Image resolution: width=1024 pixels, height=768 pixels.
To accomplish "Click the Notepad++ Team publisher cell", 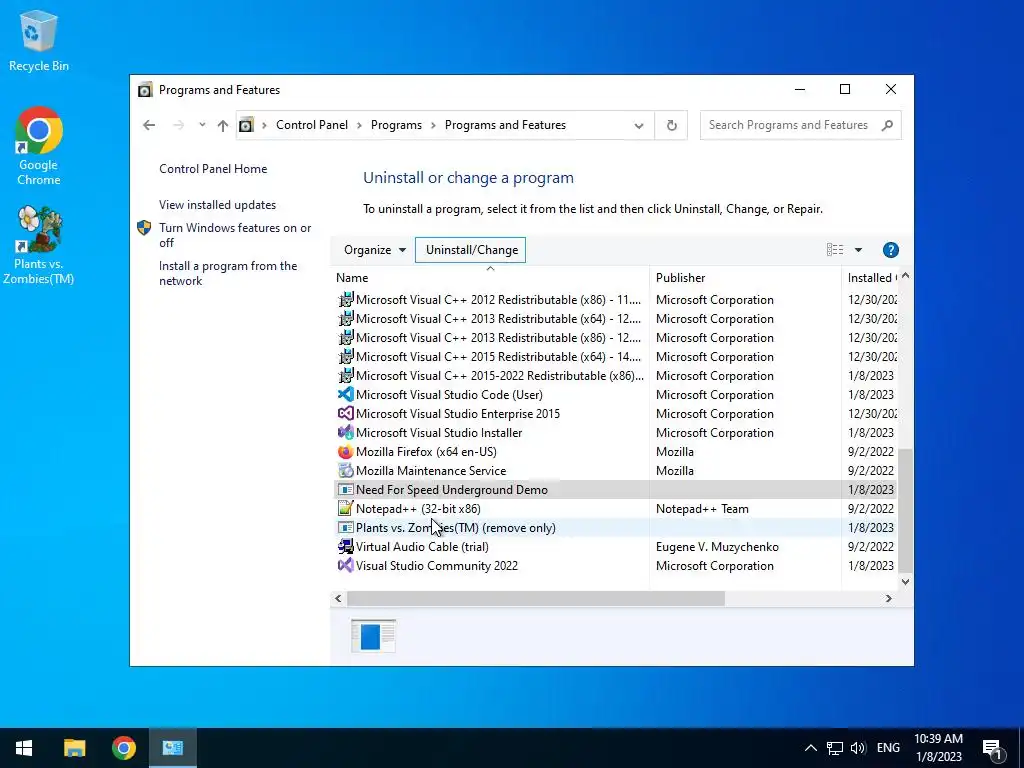I will (x=702, y=509).
